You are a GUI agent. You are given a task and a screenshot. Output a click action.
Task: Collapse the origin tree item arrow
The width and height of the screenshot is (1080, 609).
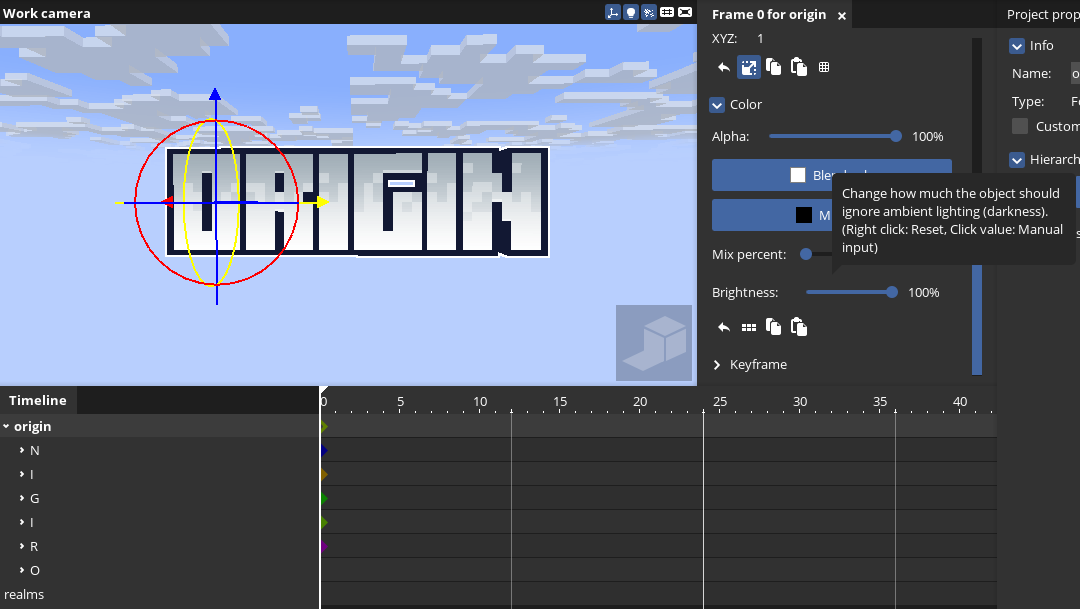click(6, 426)
